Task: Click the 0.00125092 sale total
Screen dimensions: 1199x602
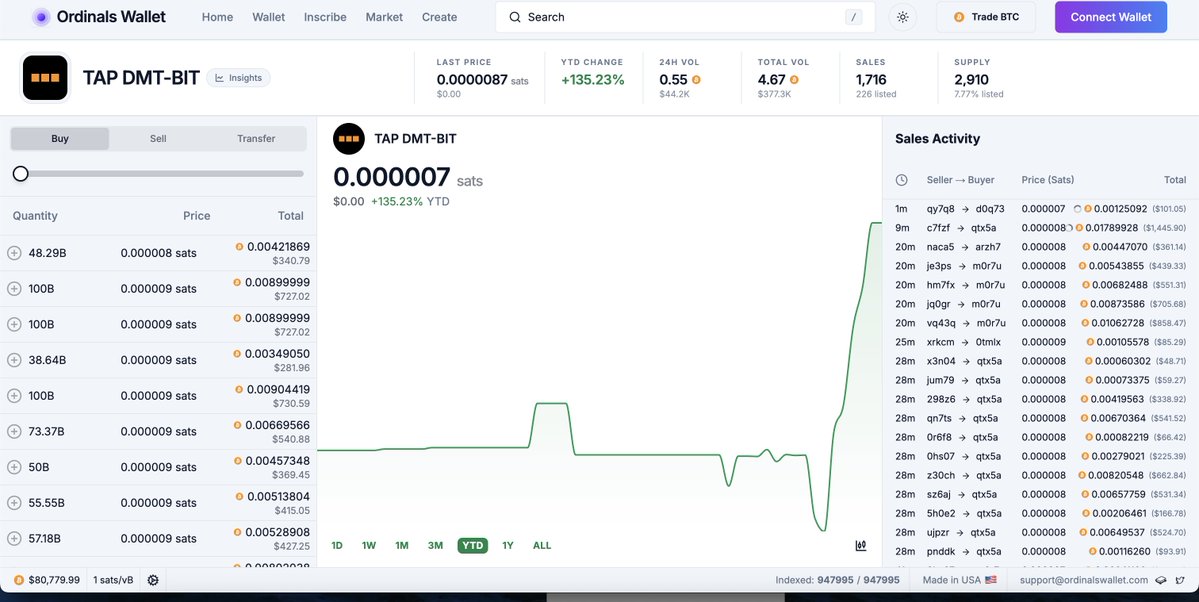Action: (x=1120, y=209)
